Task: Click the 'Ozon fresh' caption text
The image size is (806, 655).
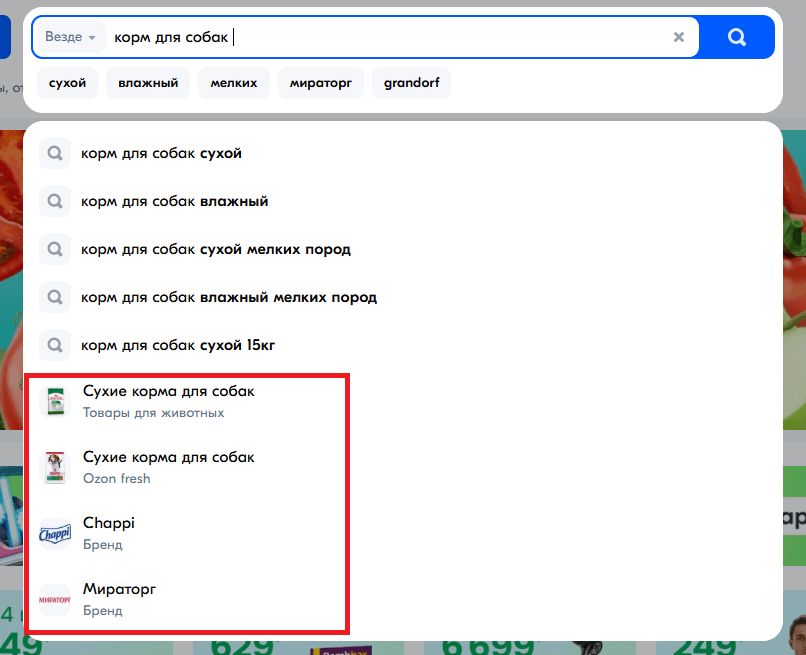Action: pyautogui.click(x=117, y=479)
